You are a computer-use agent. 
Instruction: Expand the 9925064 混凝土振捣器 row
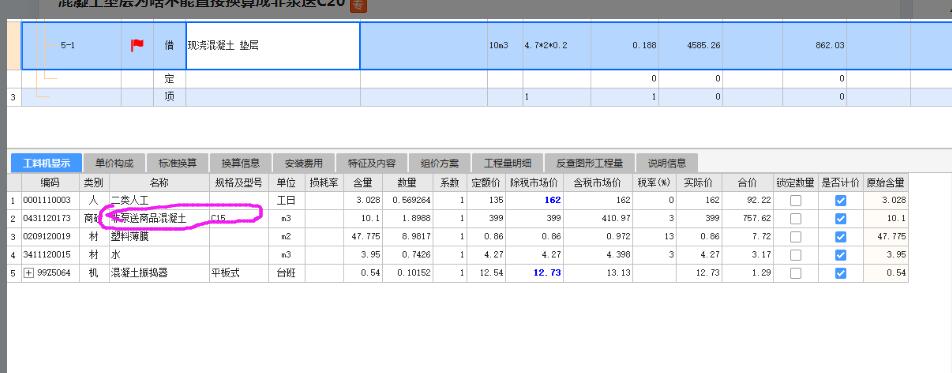(x=29, y=273)
